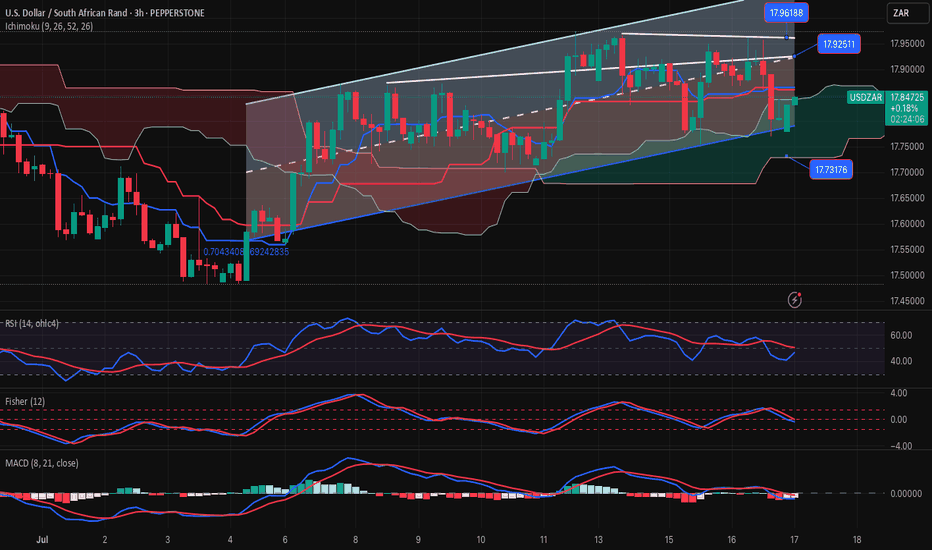Click the 17.92511 price callout

click(x=839, y=44)
